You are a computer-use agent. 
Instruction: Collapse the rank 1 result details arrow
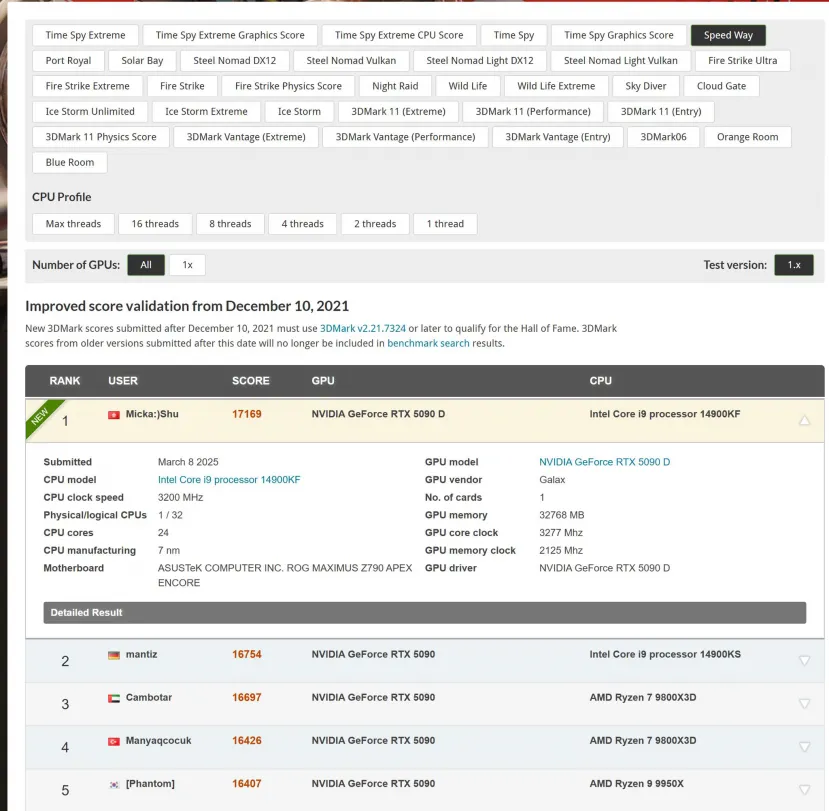(x=804, y=421)
